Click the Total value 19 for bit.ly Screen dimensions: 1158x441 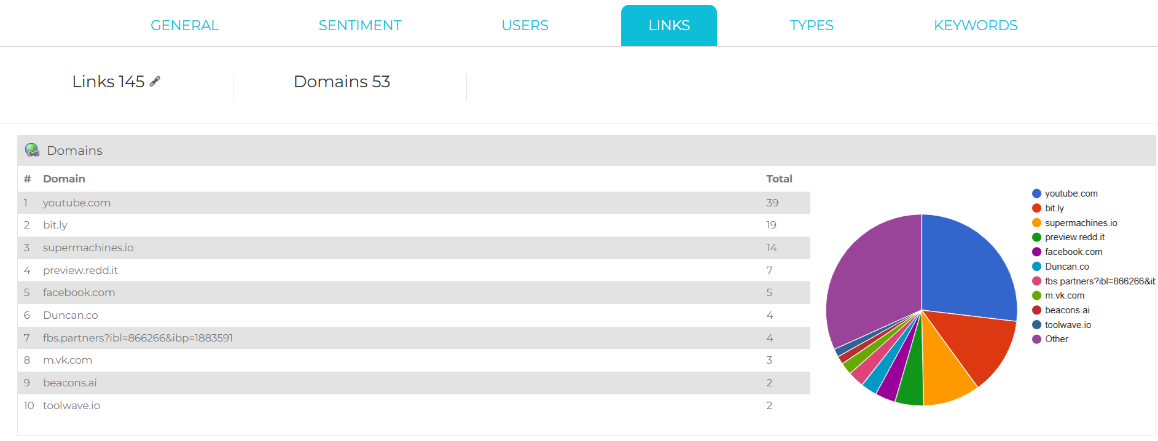pyautogui.click(x=772, y=225)
